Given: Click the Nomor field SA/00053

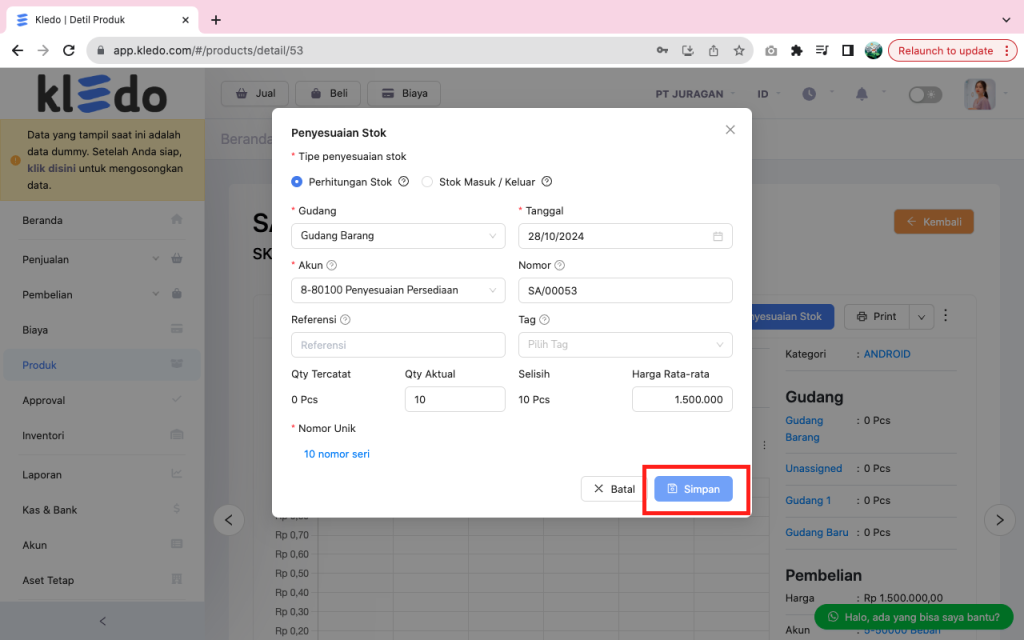Looking at the screenshot, I should pyautogui.click(x=625, y=290).
